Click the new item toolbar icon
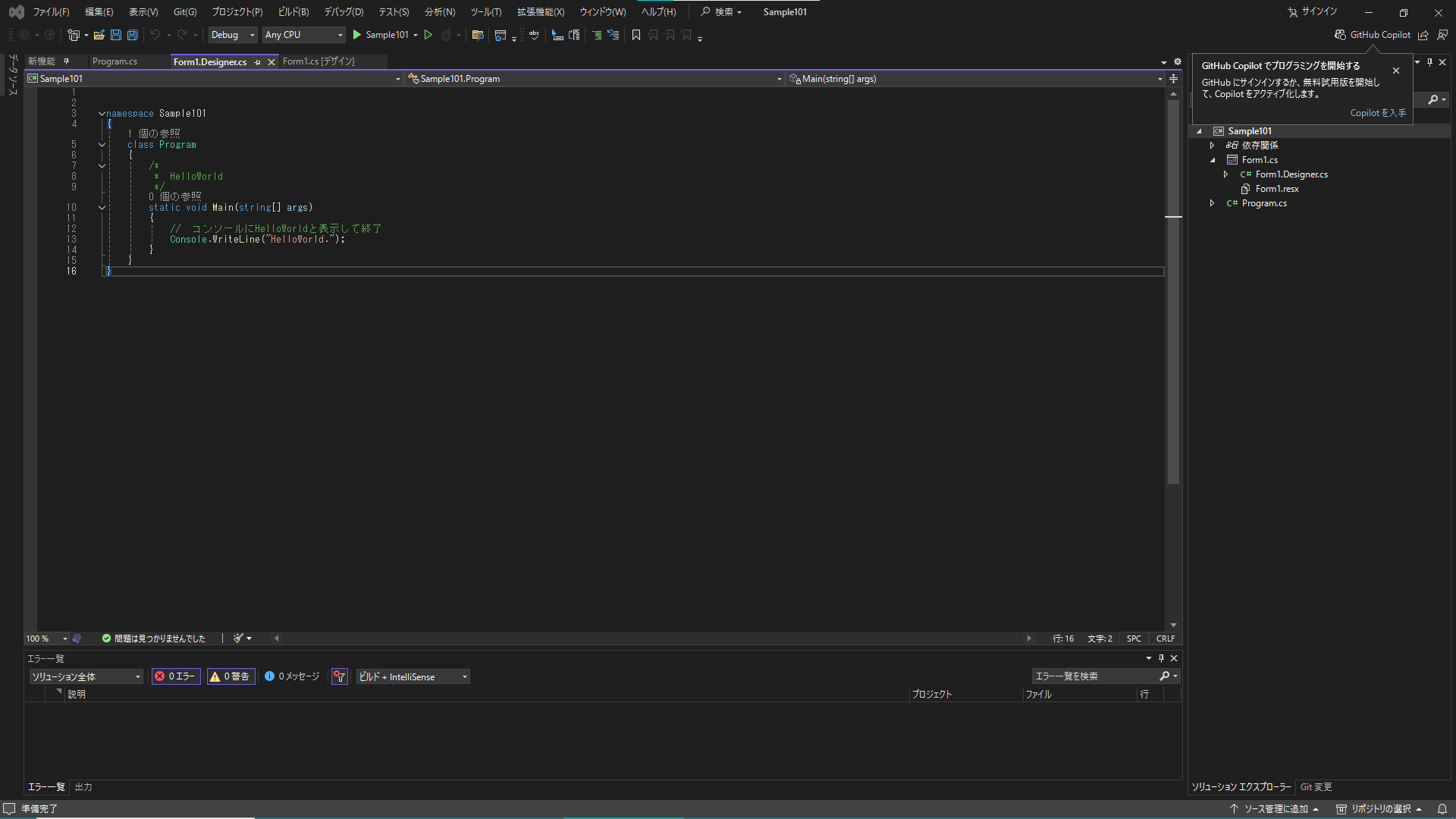Screen dimensions: 1456x819 [74, 35]
